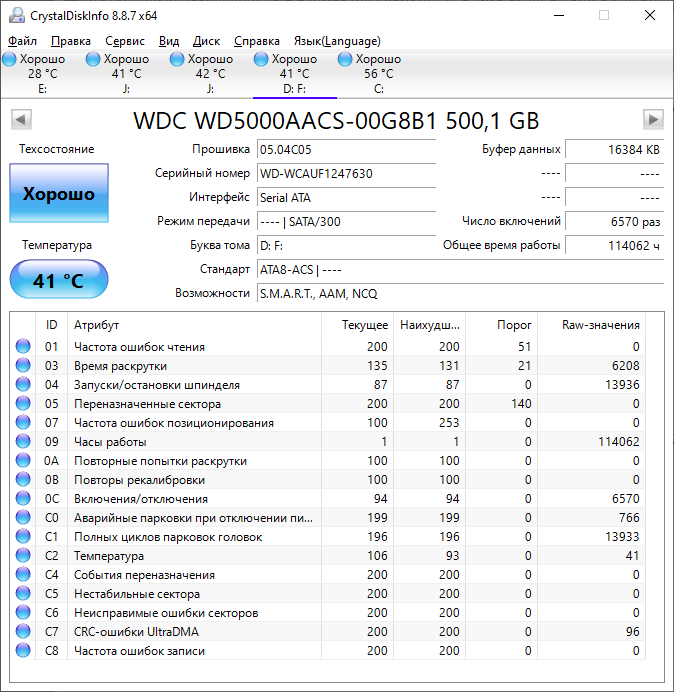
Task: Click the ATA8-ACS standard field
Action: tap(460, 270)
